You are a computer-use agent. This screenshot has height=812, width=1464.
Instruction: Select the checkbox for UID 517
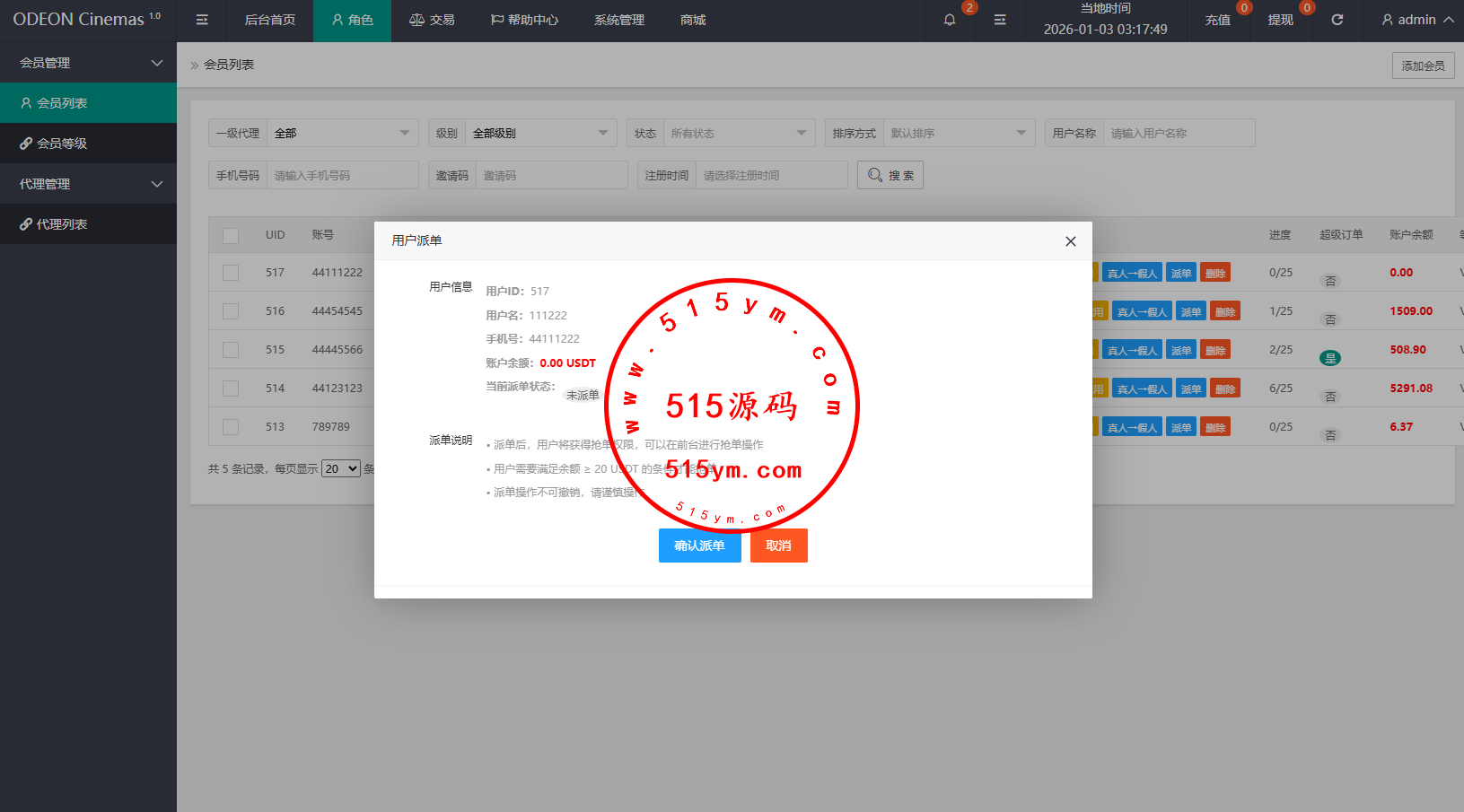[231, 273]
